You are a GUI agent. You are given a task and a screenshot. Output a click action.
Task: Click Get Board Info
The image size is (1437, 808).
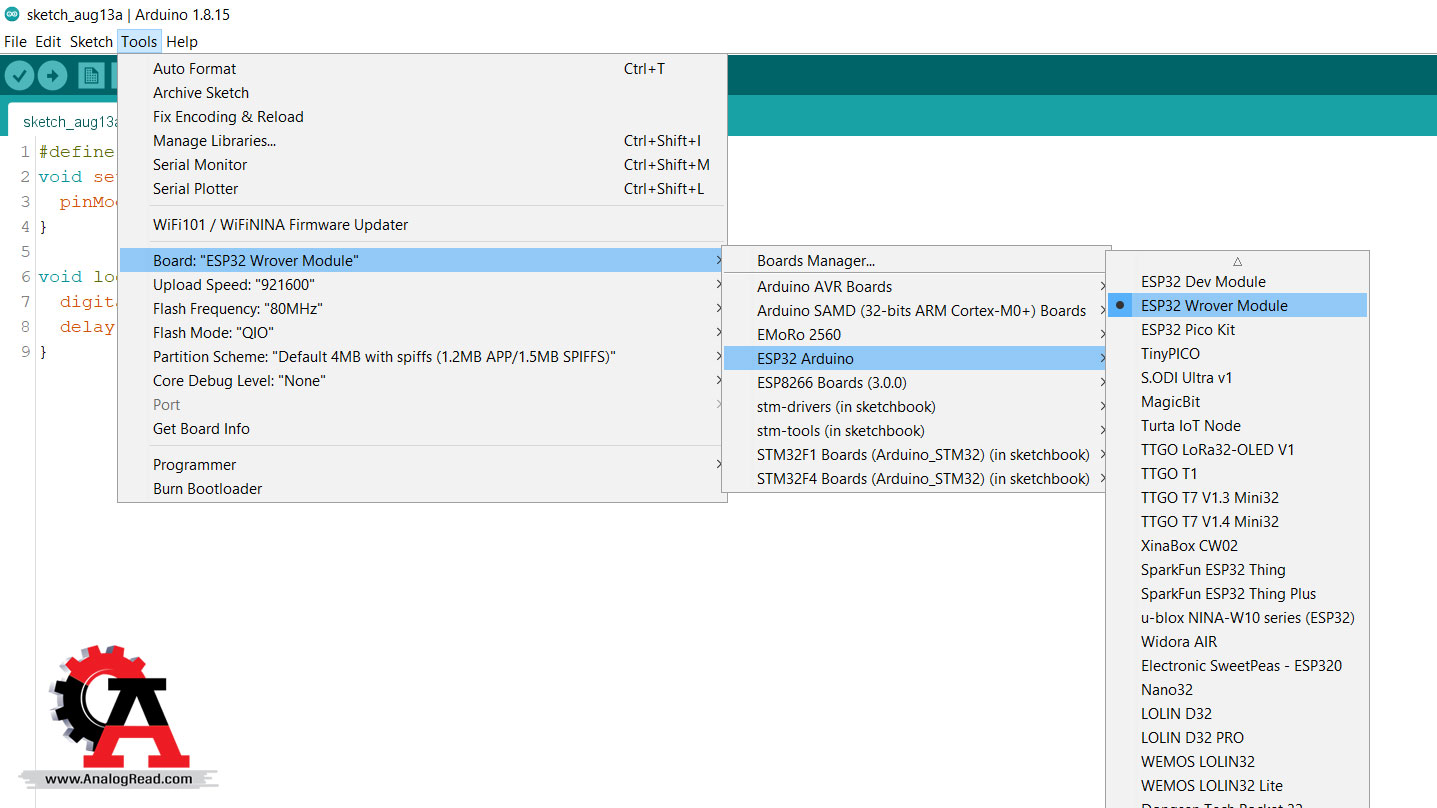point(422,429)
